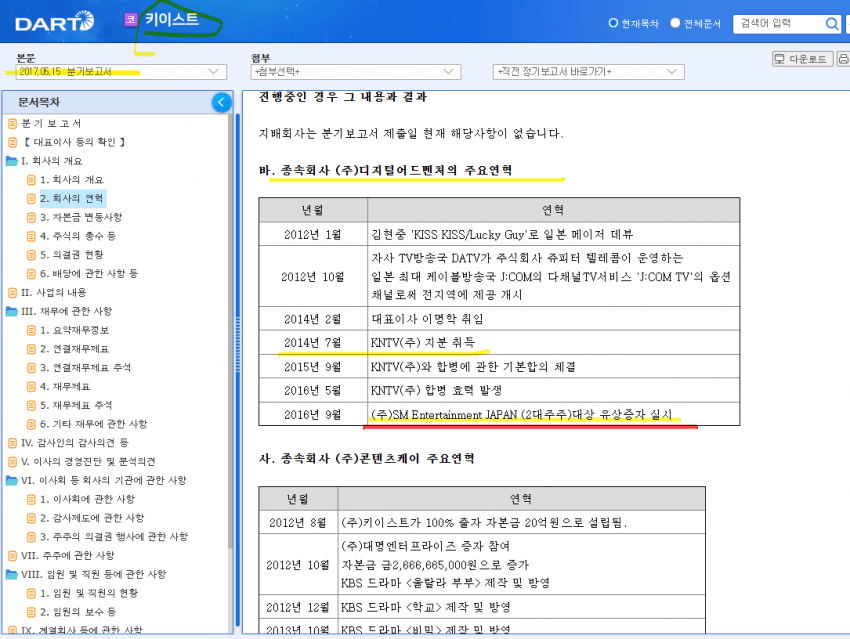Image resolution: width=850 pixels, height=639 pixels.
Task: Click the 2014년 7월 table cell
Action: (313, 343)
